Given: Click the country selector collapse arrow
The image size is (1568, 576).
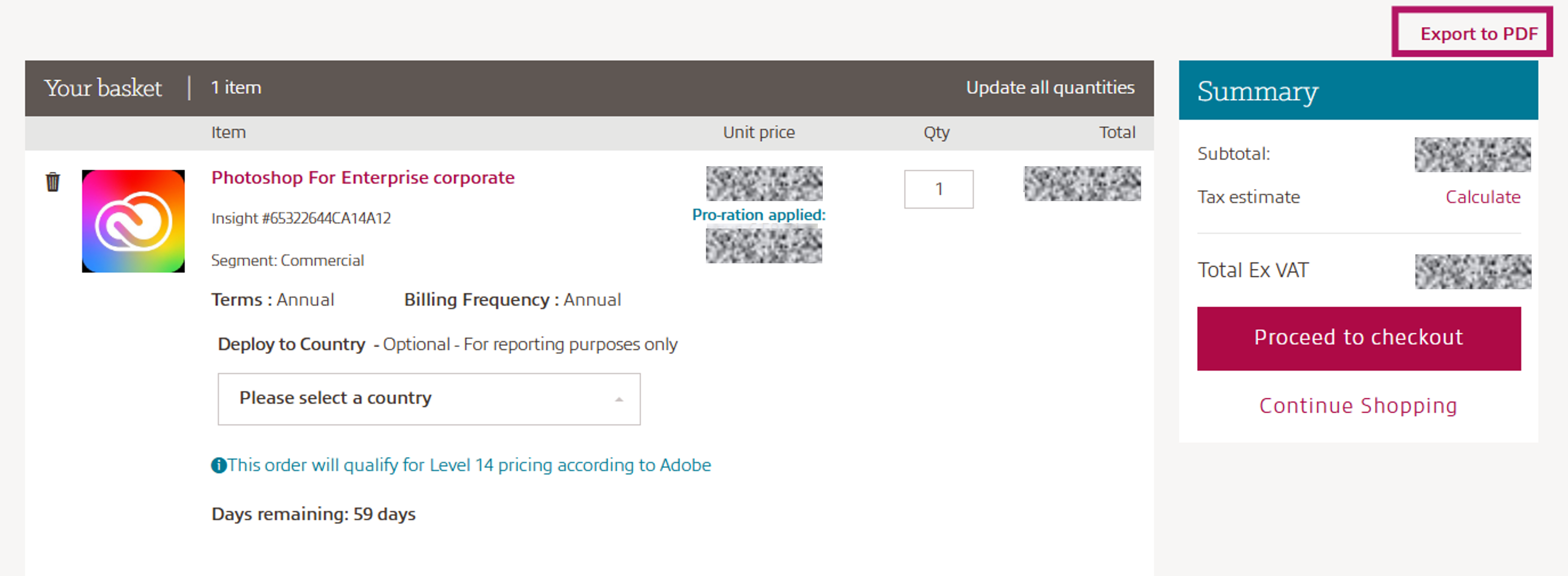Looking at the screenshot, I should [x=619, y=399].
